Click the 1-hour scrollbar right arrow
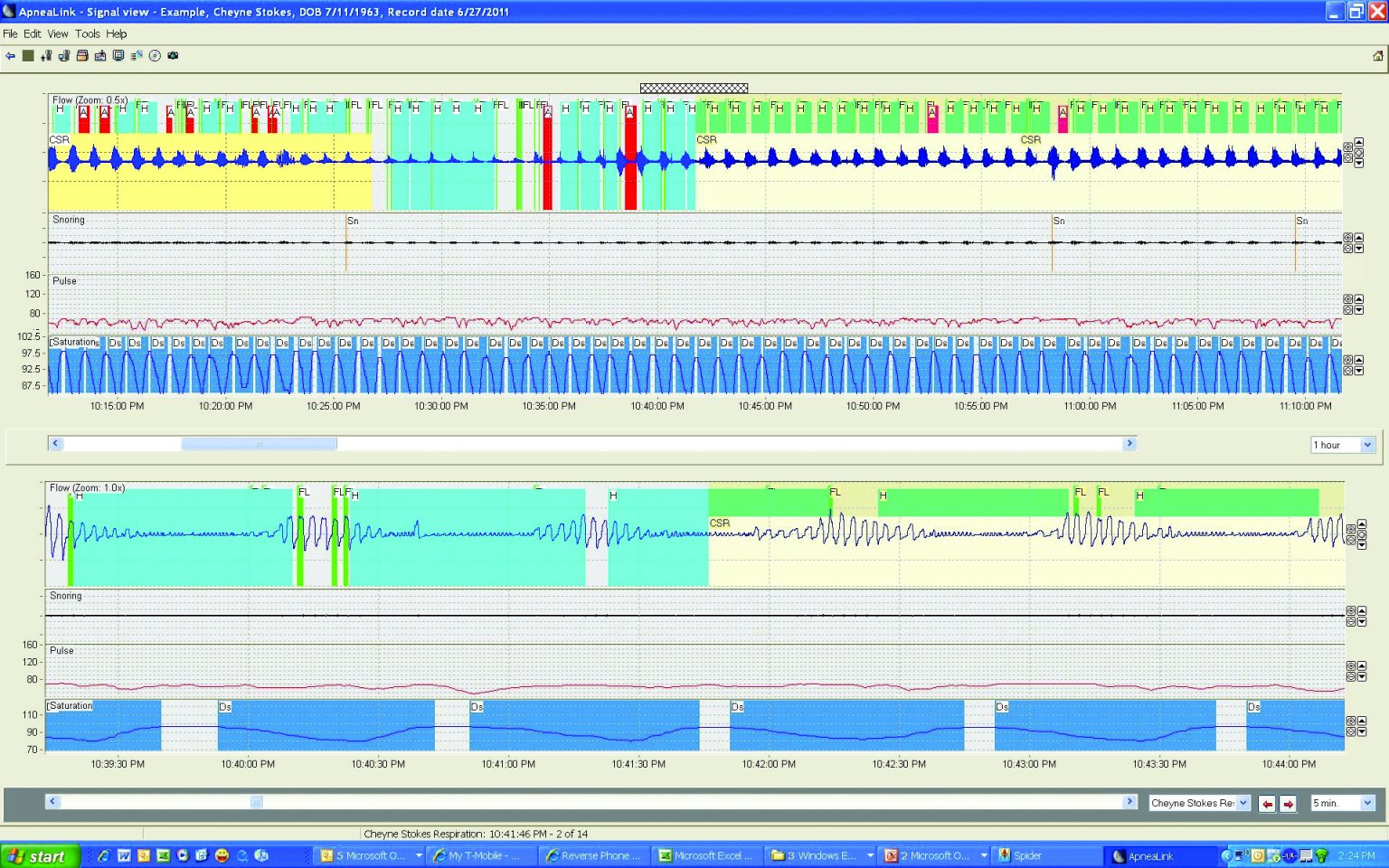The image size is (1389, 868). (x=1129, y=444)
